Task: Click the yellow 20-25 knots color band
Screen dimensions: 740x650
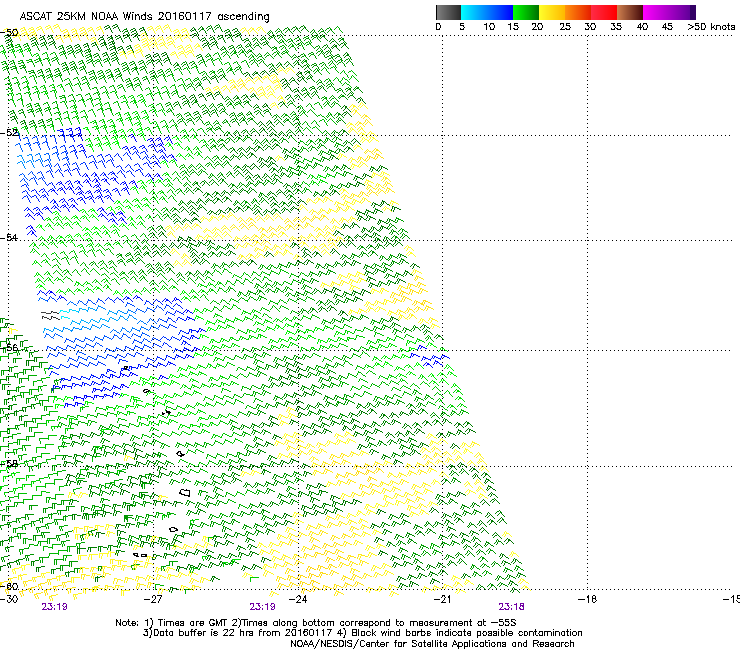Action: pos(552,12)
